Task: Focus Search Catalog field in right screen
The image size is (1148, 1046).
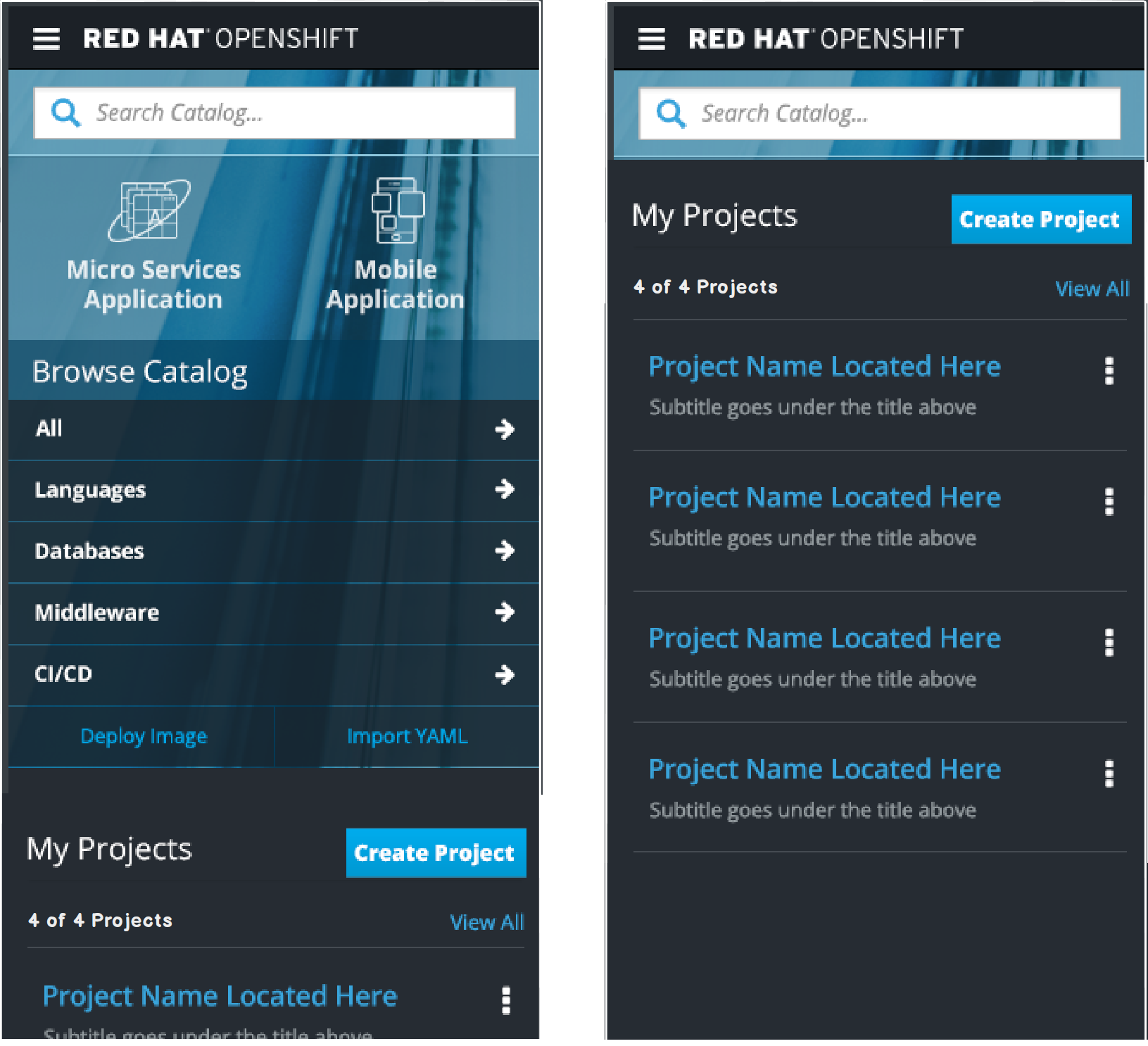Action: coord(880,113)
